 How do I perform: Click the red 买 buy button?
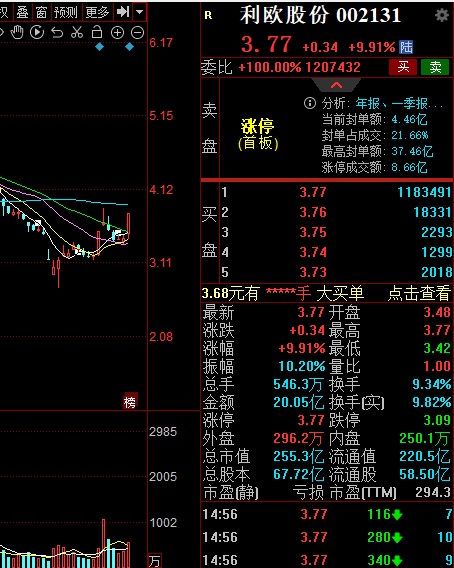[x=403, y=67]
